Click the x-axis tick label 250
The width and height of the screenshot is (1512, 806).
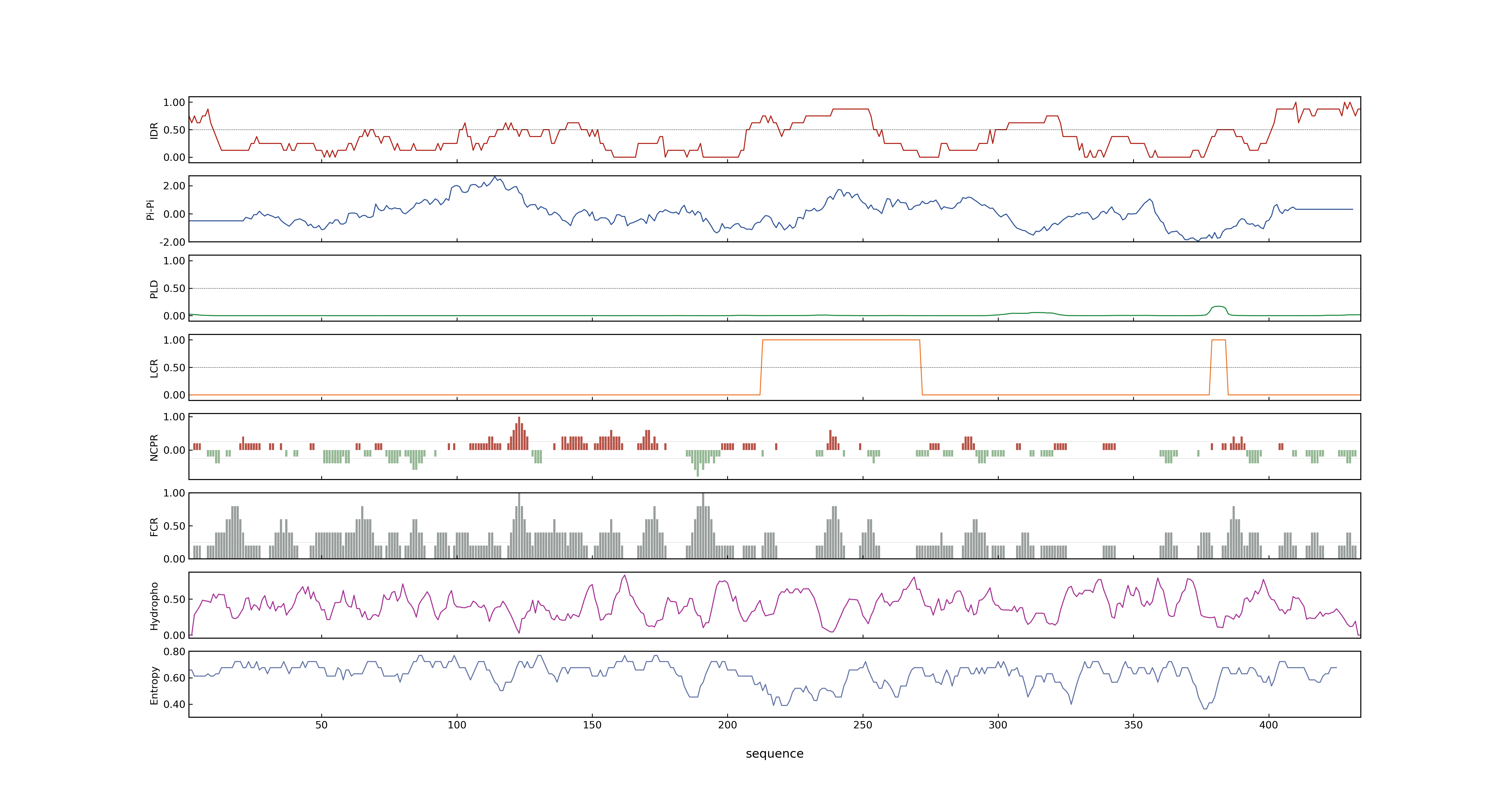pos(863,725)
